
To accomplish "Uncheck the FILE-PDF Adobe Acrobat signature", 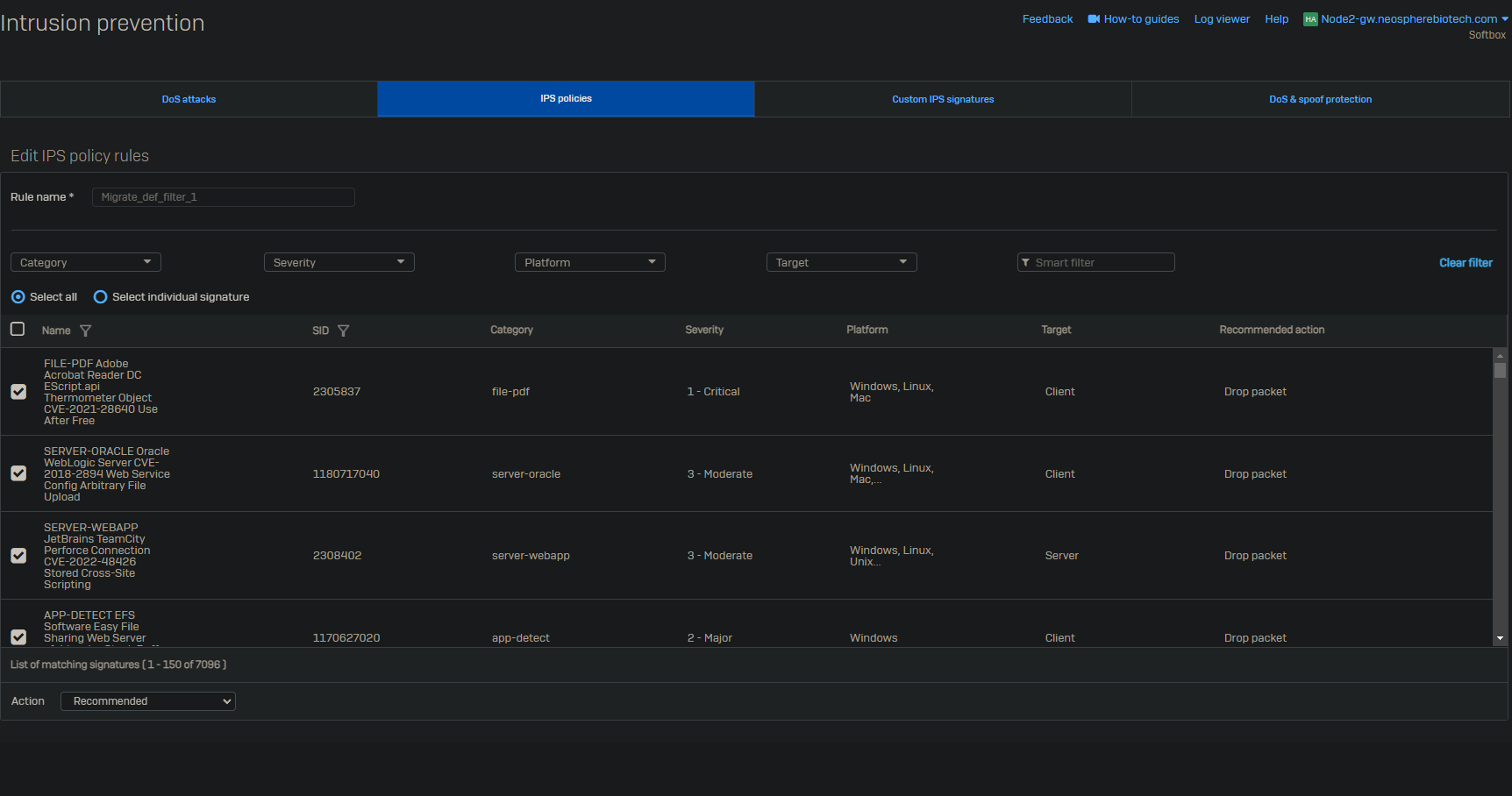I will [x=18, y=392].
